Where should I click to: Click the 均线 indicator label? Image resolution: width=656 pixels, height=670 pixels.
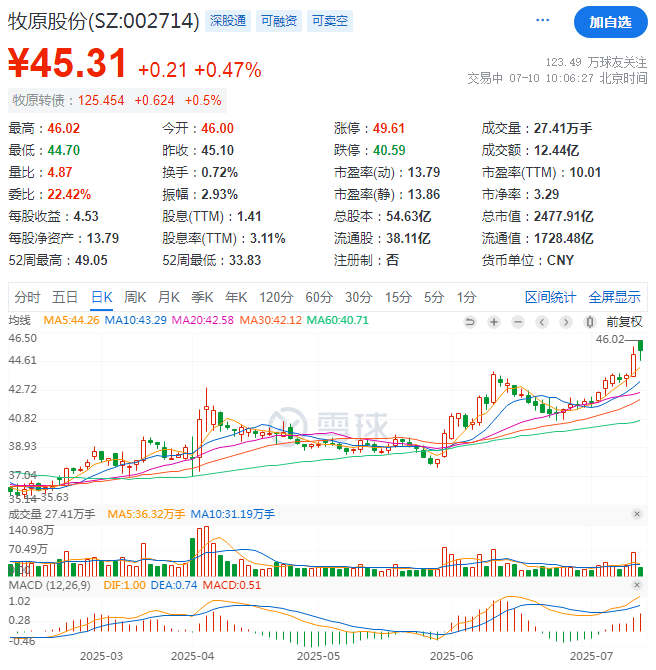coord(20,320)
